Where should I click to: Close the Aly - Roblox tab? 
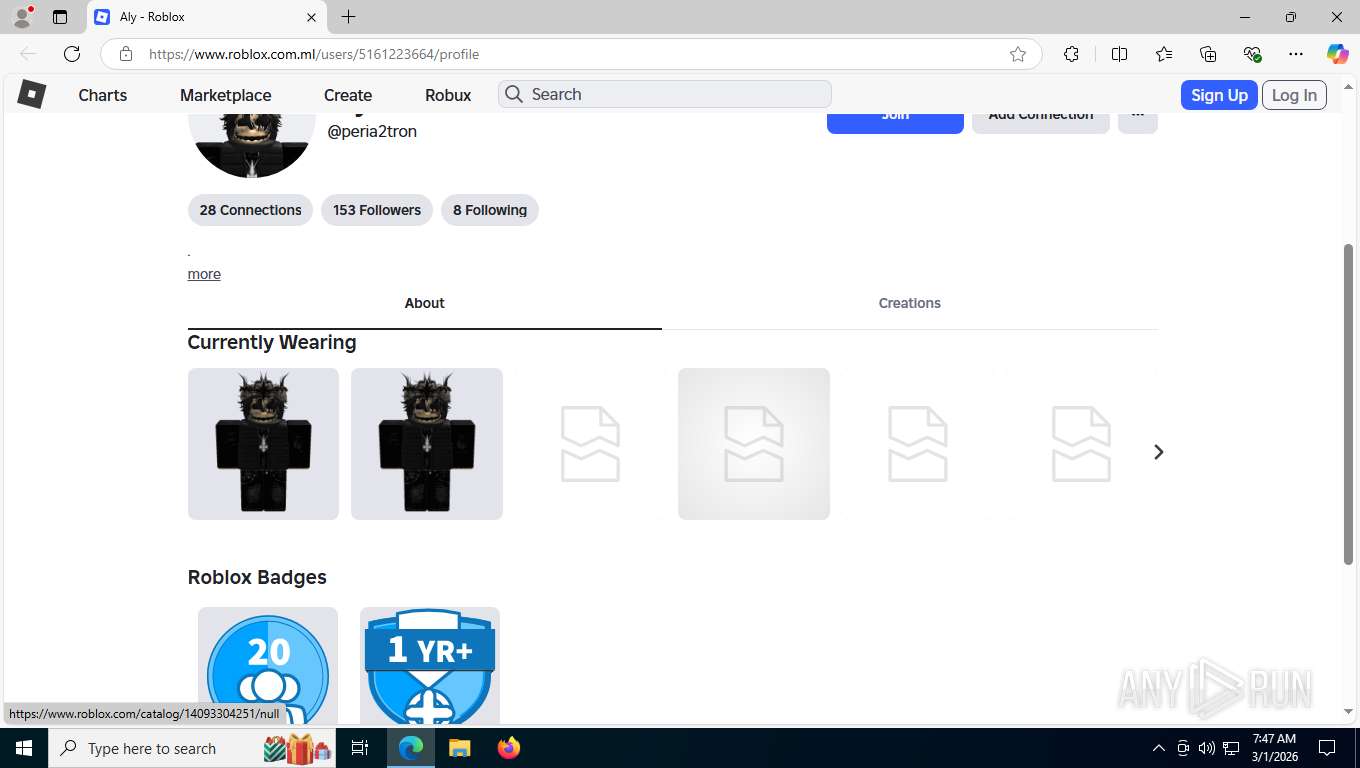(x=311, y=17)
